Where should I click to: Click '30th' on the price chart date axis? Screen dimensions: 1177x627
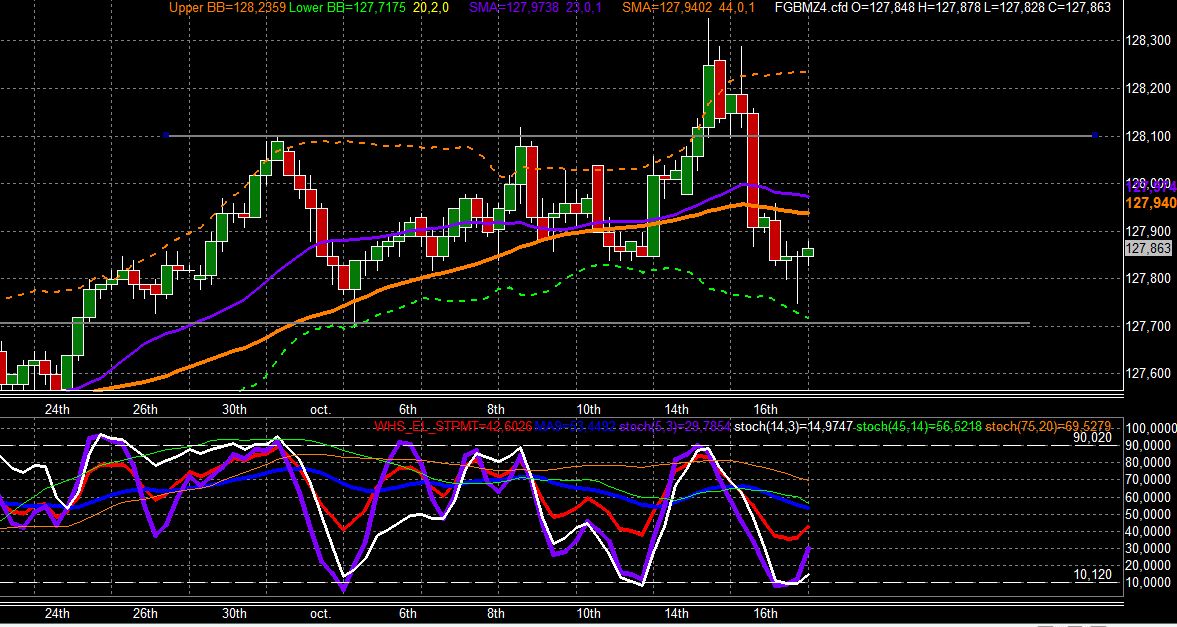click(233, 409)
